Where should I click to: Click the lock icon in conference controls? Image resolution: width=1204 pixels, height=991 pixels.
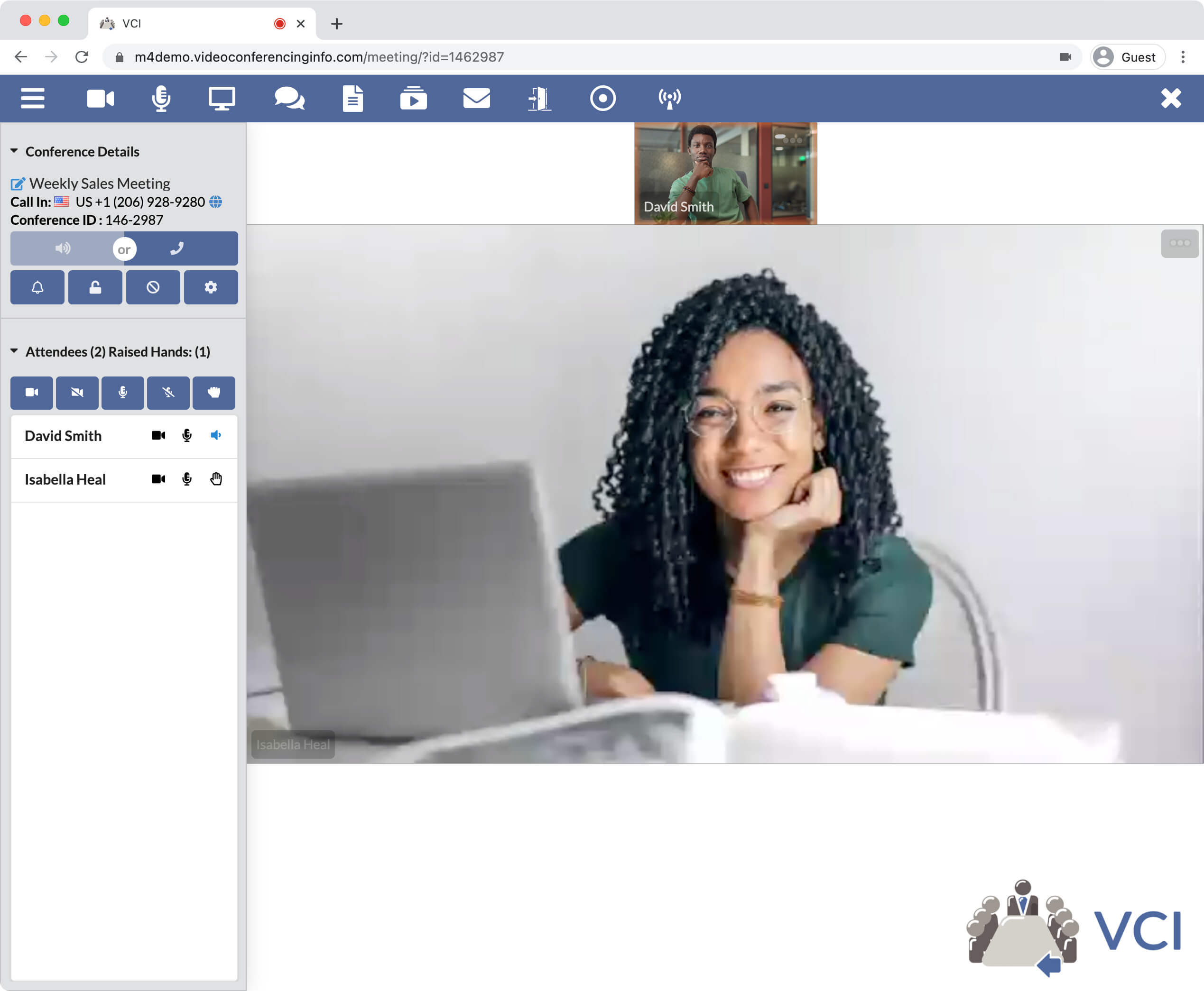click(95, 288)
